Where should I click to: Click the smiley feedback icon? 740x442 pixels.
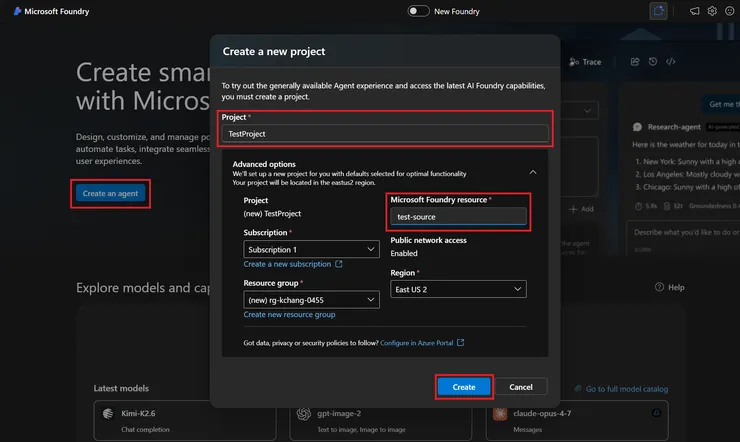point(730,11)
